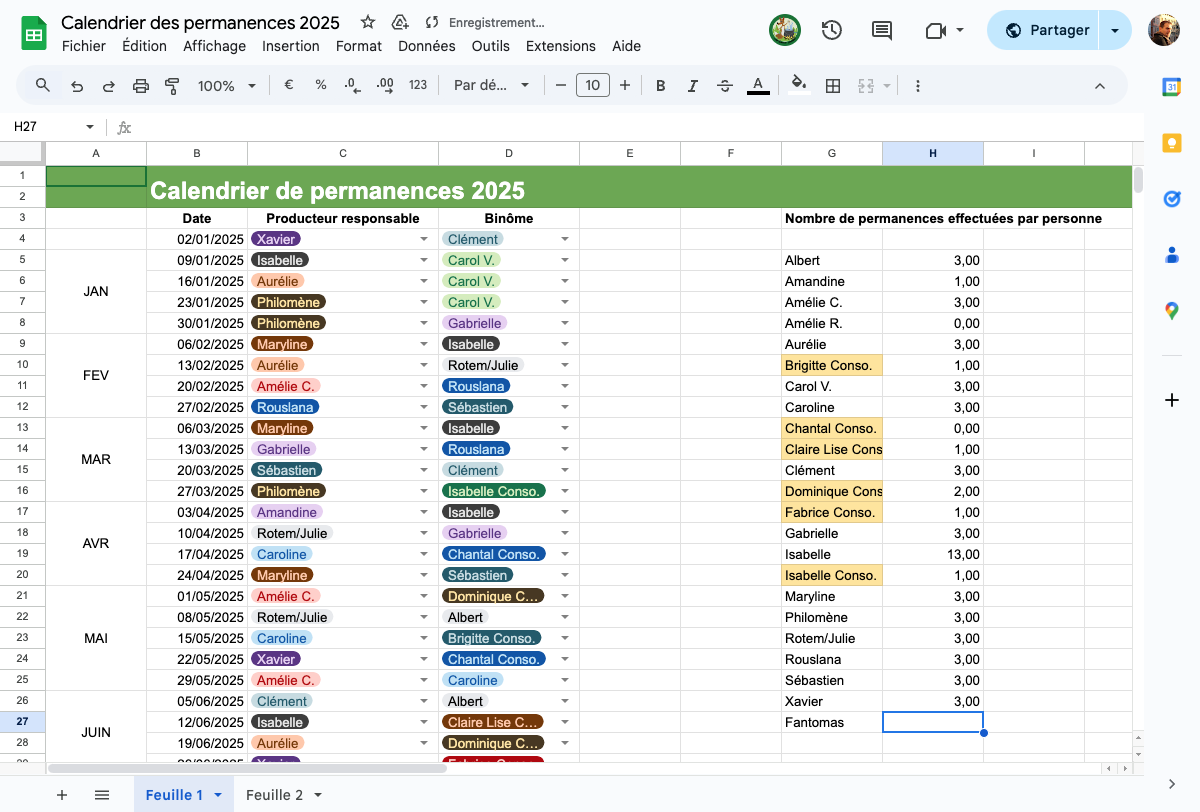The width and height of the screenshot is (1200, 812).
Task: Open the text color picker
Action: (758, 86)
